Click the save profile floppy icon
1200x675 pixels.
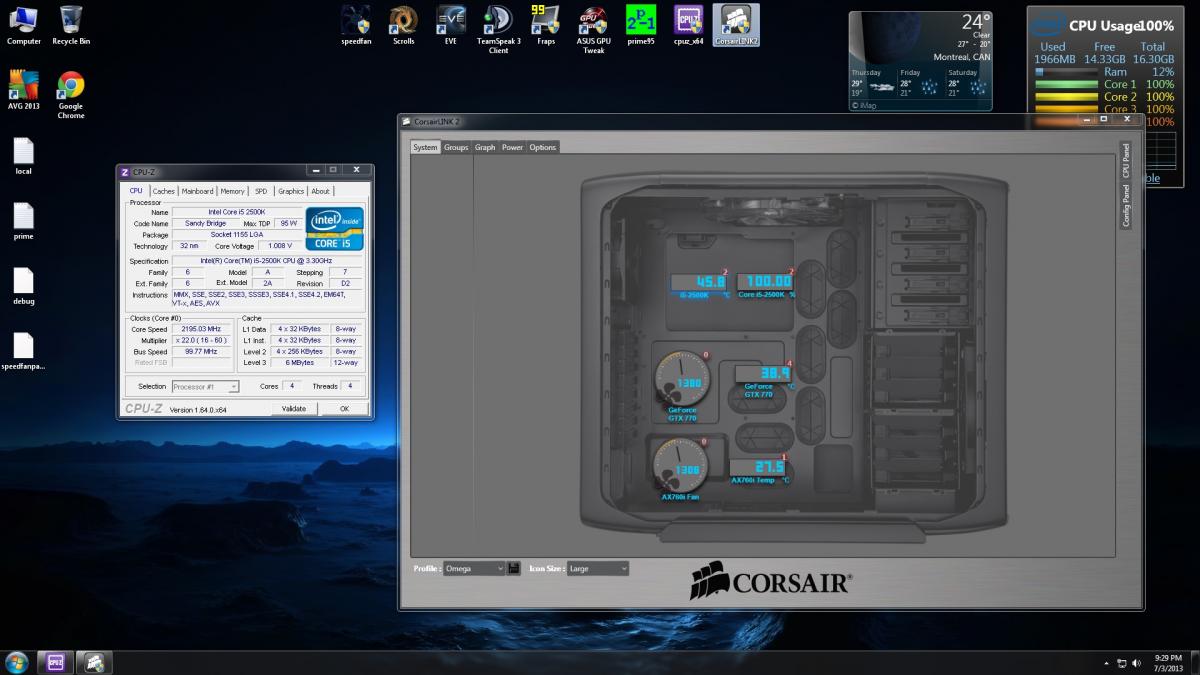[x=514, y=568]
